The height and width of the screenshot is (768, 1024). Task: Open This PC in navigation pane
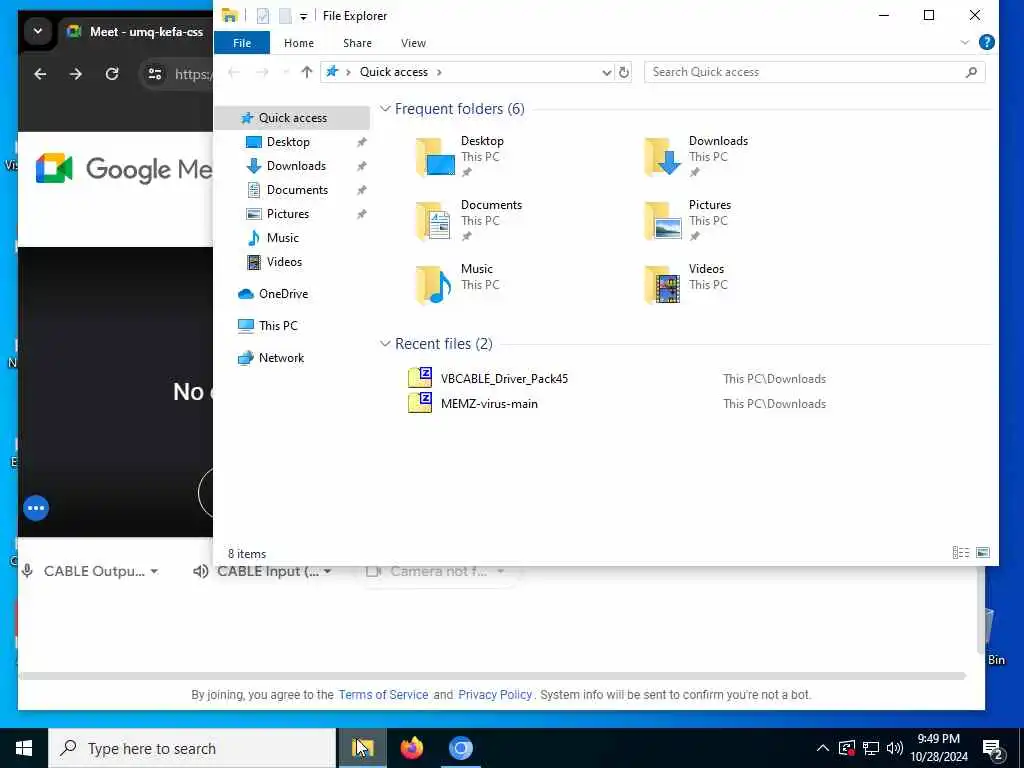coord(278,326)
